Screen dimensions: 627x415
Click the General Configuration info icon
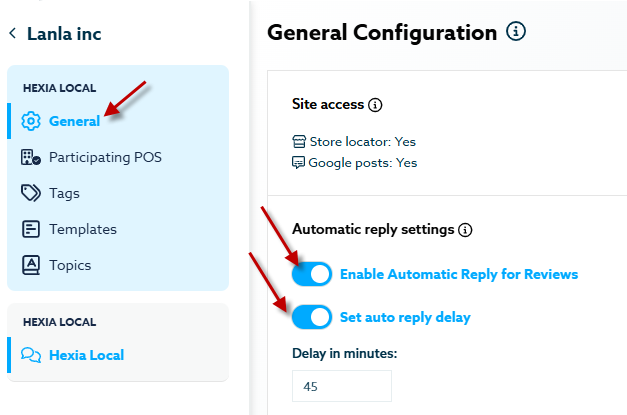click(516, 32)
